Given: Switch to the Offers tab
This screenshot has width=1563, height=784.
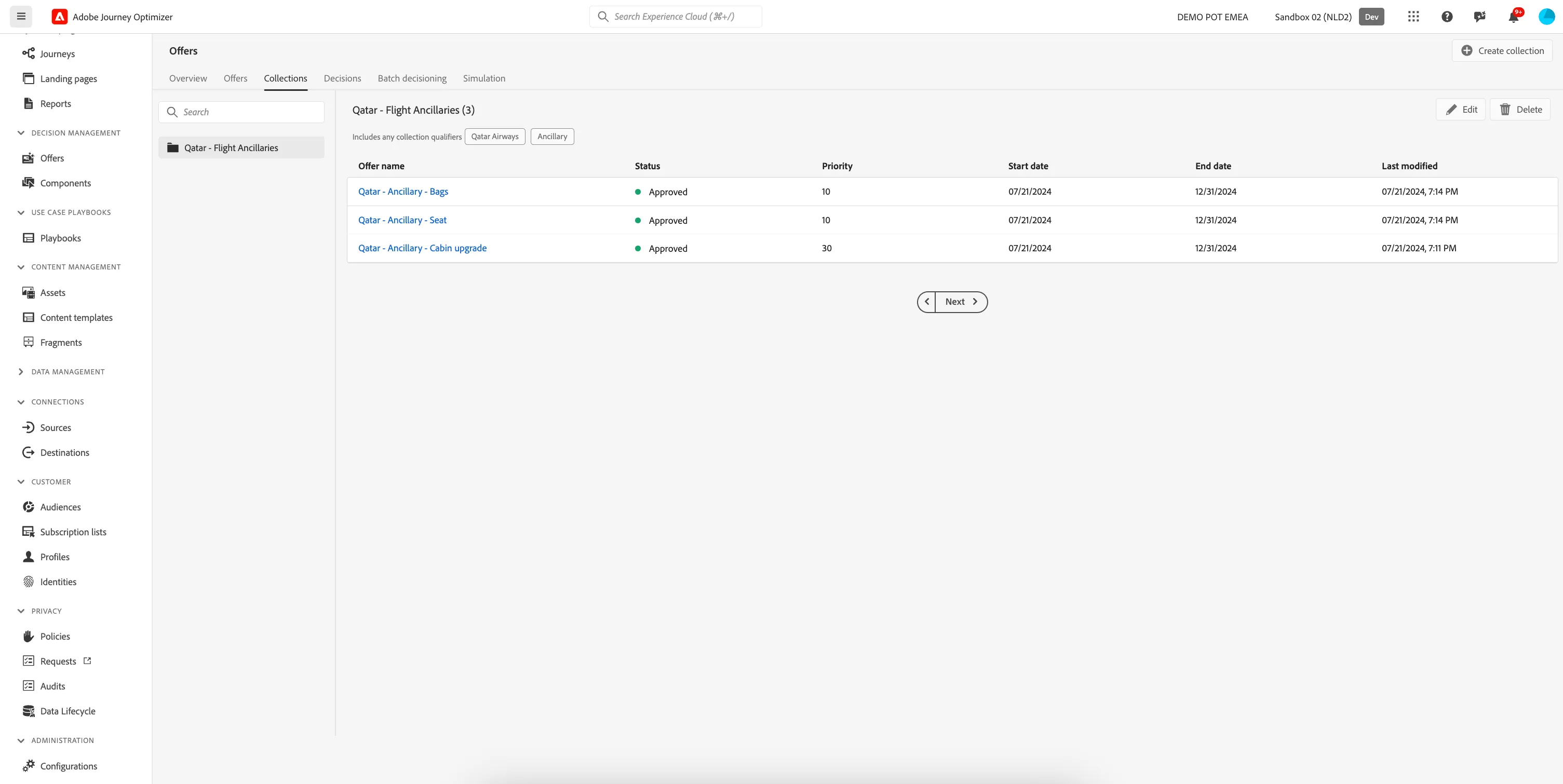Looking at the screenshot, I should 235,78.
